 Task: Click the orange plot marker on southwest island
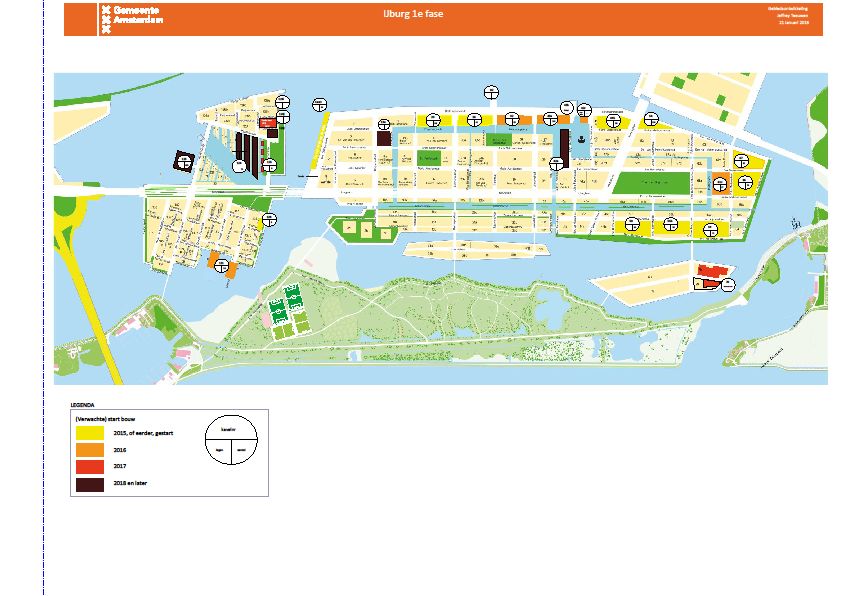(x=215, y=264)
